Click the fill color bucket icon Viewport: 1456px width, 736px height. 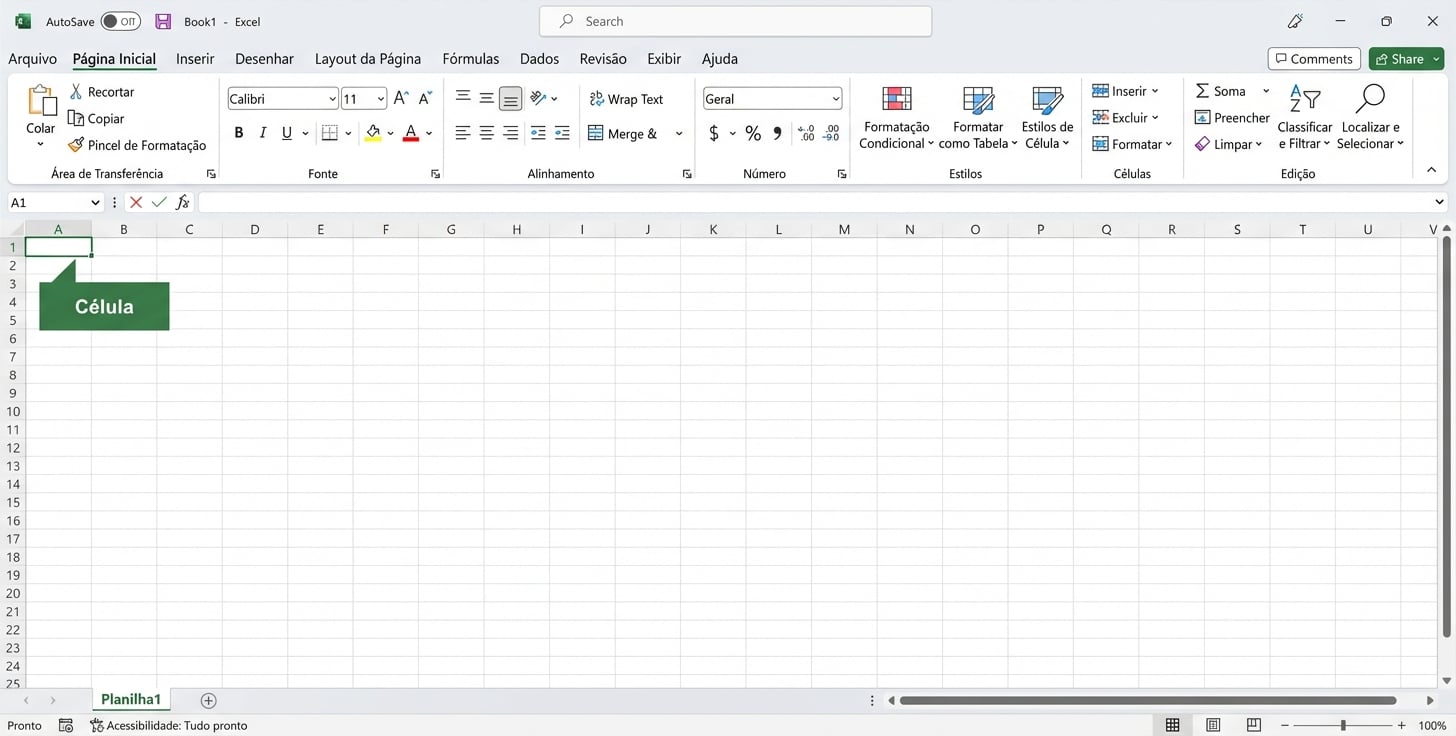(x=373, y=133)
